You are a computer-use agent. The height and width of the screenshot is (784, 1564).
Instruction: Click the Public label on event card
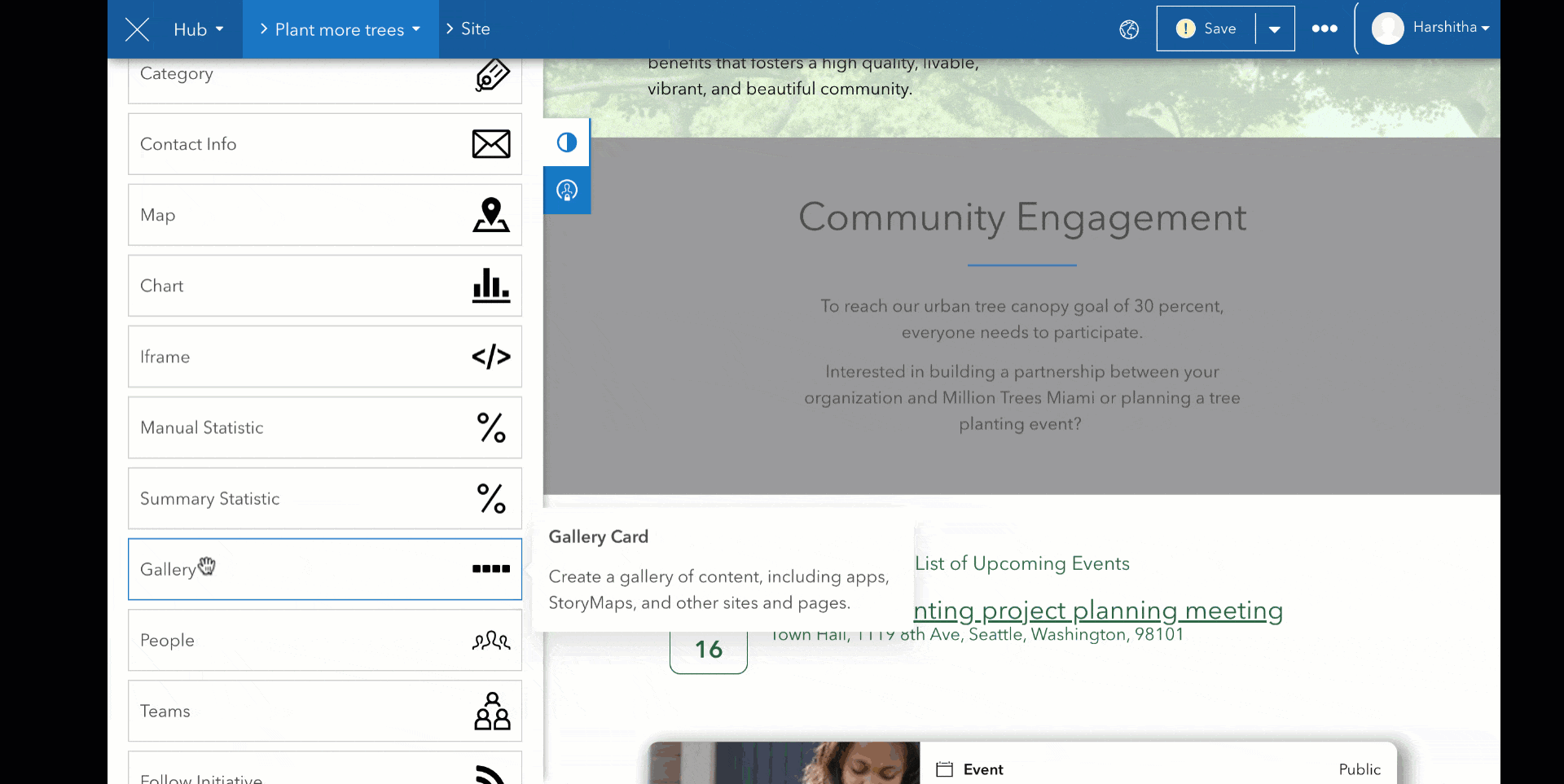pos(1360,769)
